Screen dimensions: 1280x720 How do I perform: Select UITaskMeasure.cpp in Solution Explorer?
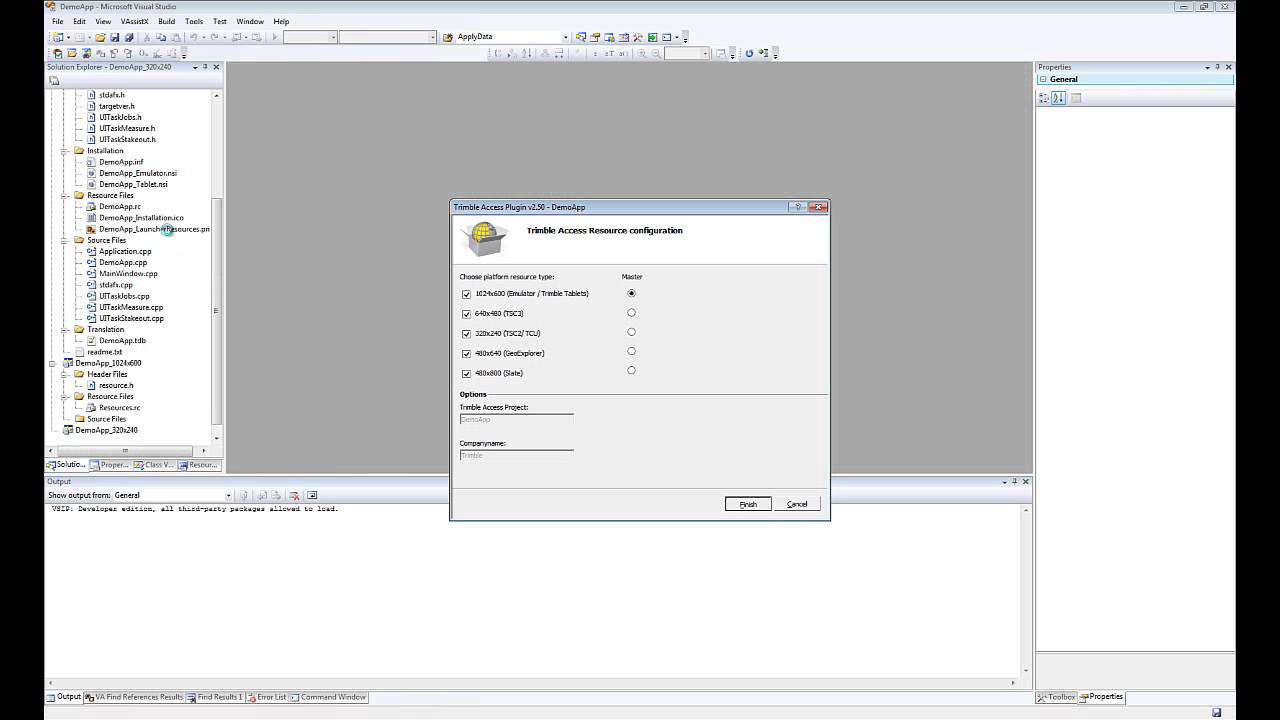[131, 307]
